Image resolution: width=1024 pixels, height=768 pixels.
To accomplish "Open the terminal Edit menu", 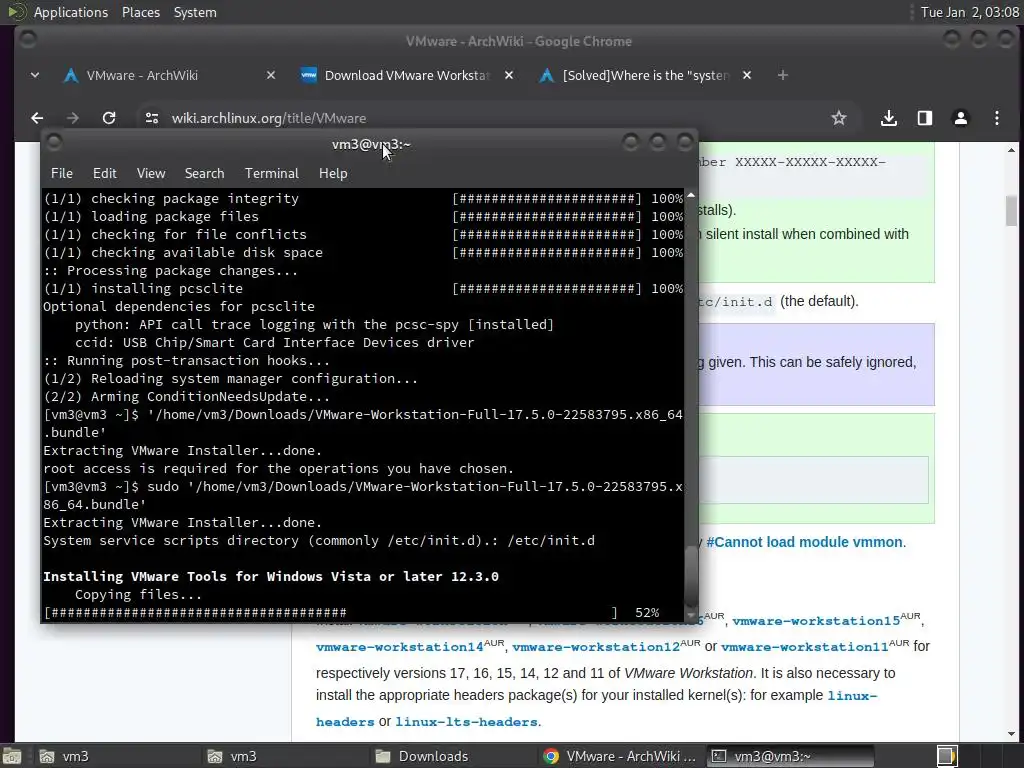I will coord(104,174).
